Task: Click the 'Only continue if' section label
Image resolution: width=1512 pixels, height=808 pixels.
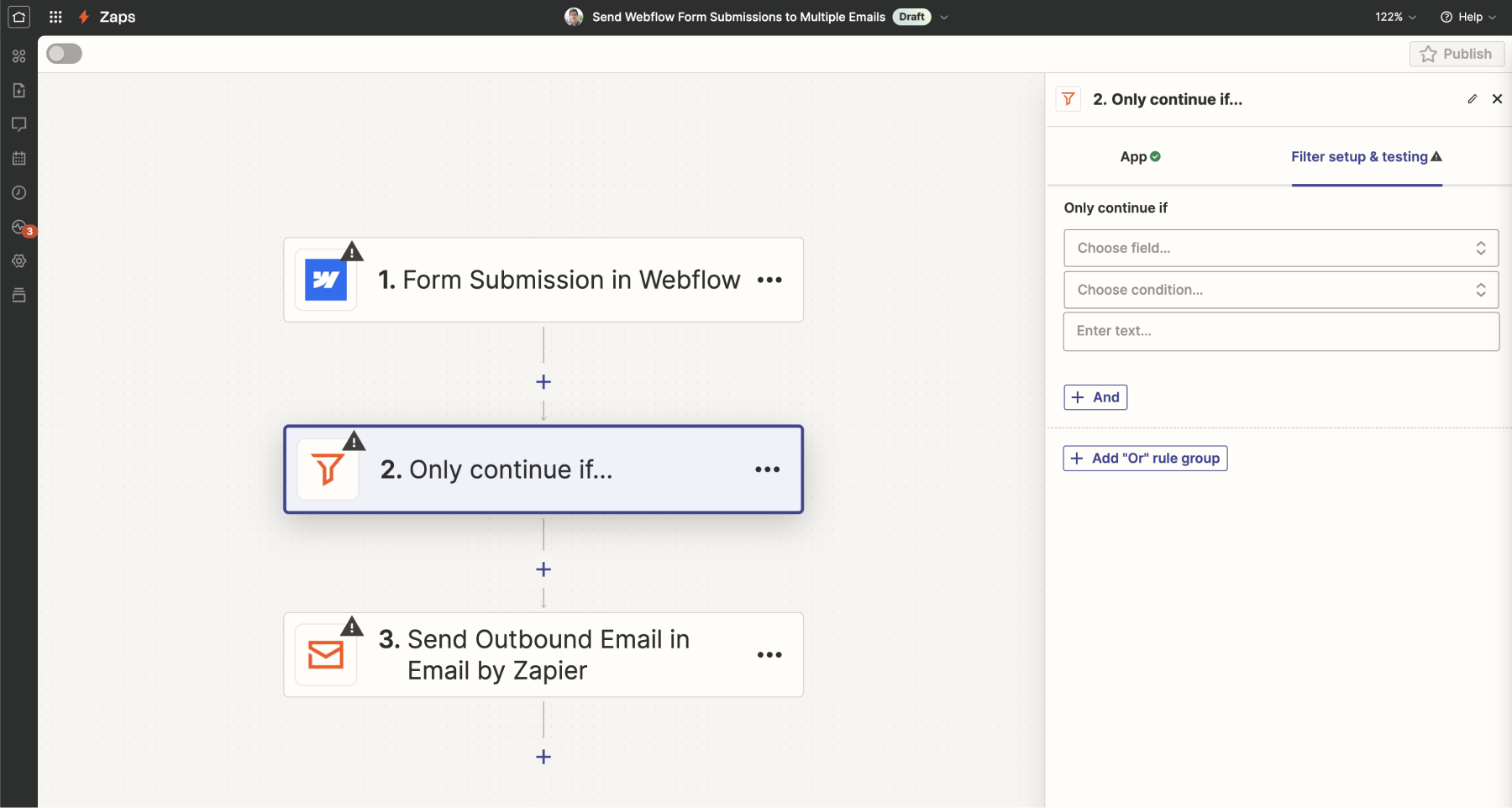Action: tap(1116, 207)
